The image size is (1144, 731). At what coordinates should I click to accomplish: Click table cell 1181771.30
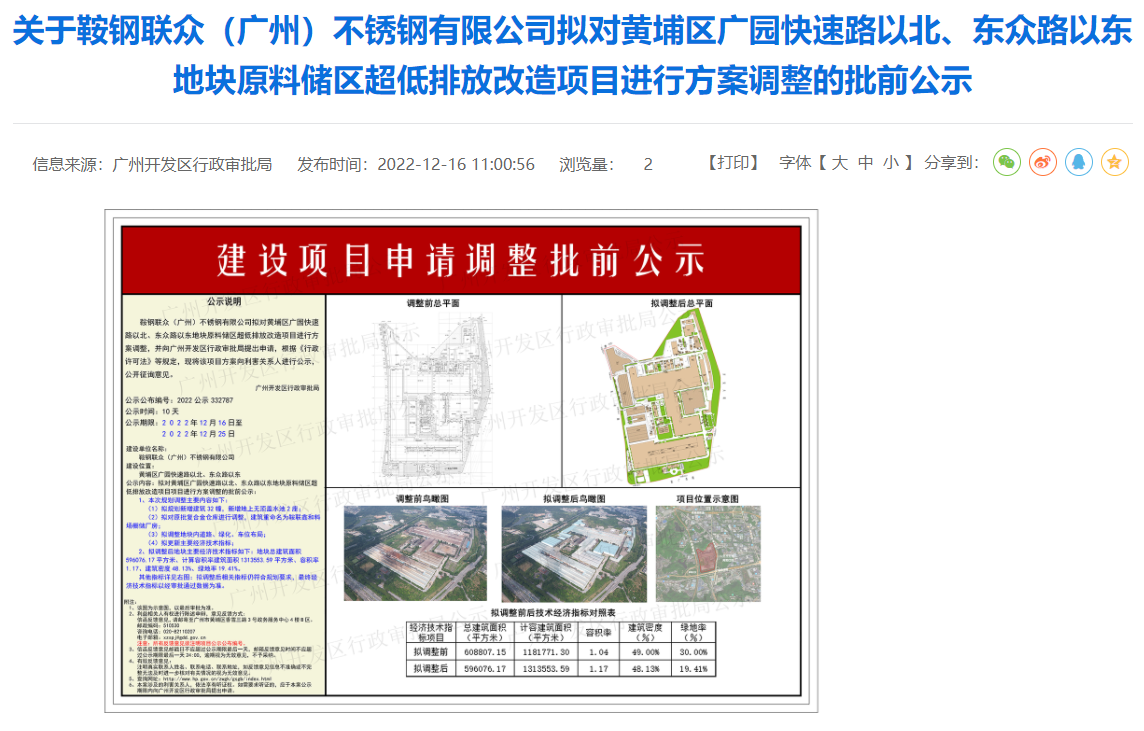point(546,652)
